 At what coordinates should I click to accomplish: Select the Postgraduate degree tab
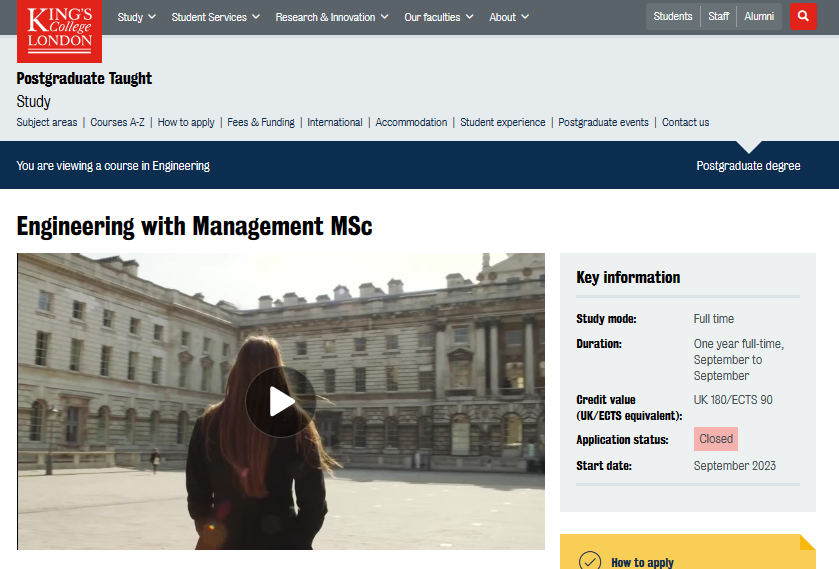click(x=748, y=166)
